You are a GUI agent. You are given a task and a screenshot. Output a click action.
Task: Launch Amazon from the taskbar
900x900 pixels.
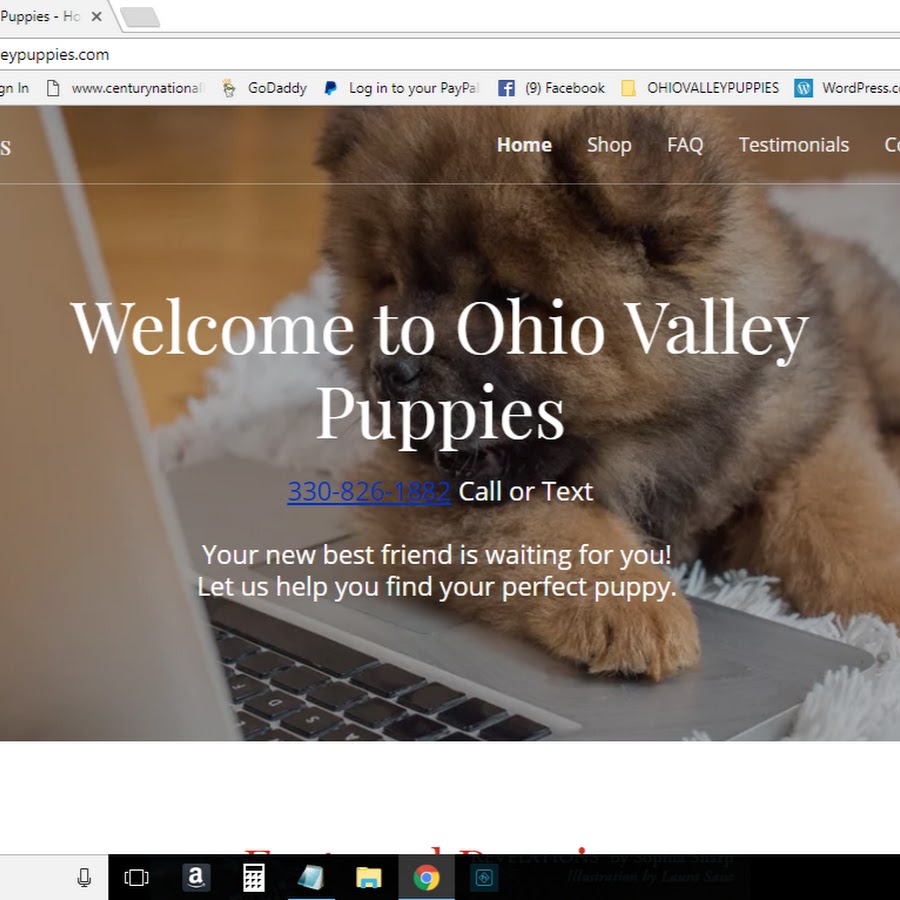(196, 877)
